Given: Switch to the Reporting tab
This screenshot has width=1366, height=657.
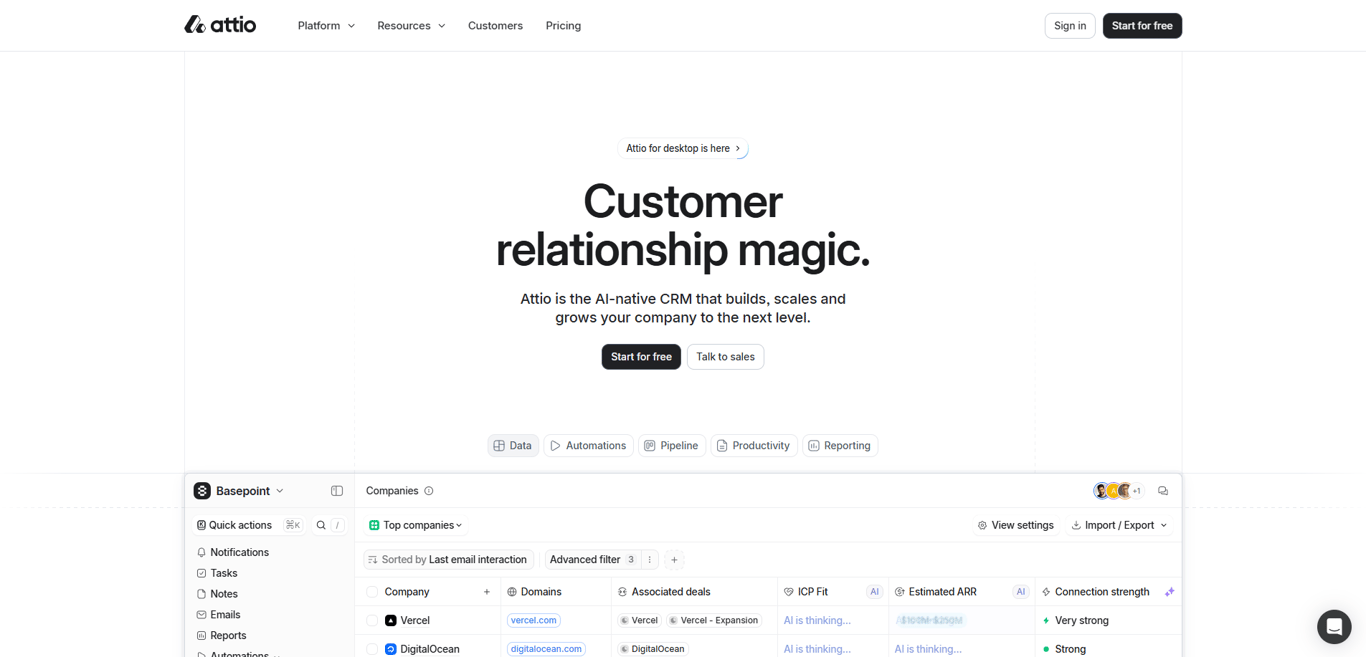Looking at the screenshot, I should [x=840, y=446].
